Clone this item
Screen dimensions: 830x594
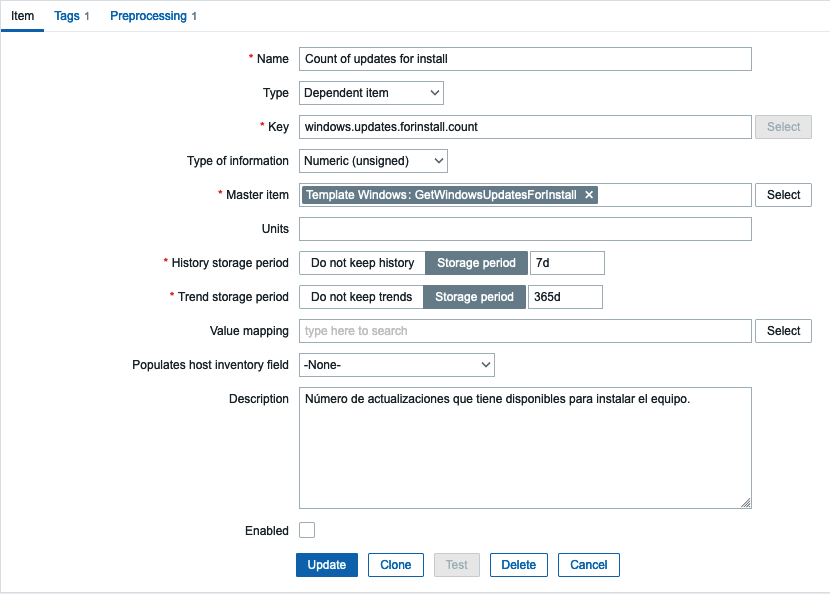pos(396,565)
